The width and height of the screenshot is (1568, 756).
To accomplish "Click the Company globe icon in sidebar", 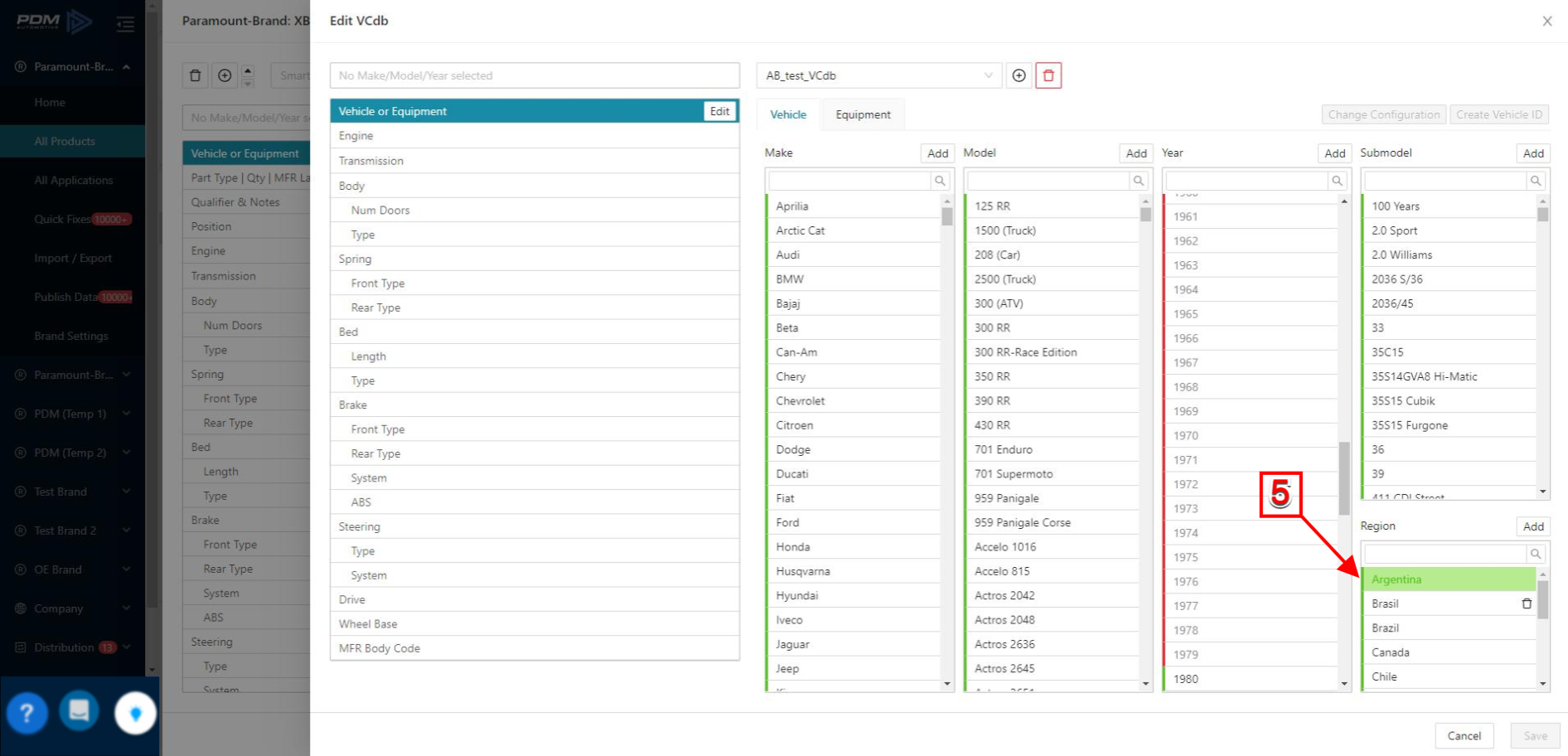I will click(21, 608).
